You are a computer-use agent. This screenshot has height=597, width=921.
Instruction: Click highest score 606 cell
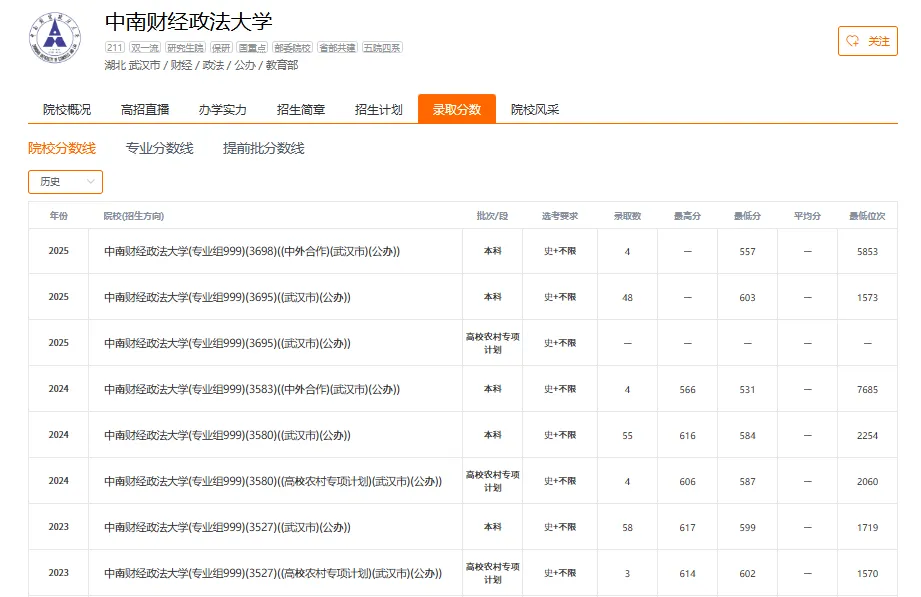pyautogui.click(x=687, y=481)
